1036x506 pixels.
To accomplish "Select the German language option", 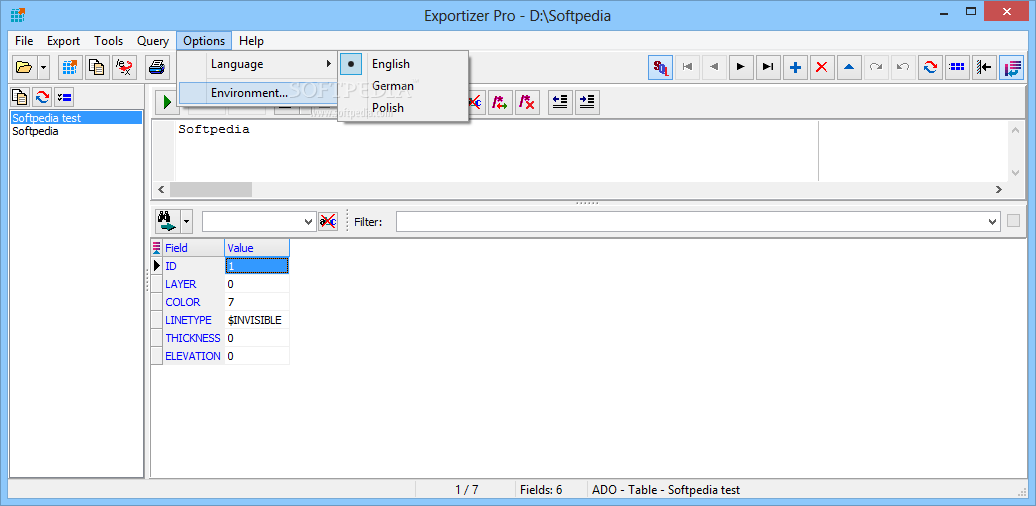I will [x=404, y=86].
